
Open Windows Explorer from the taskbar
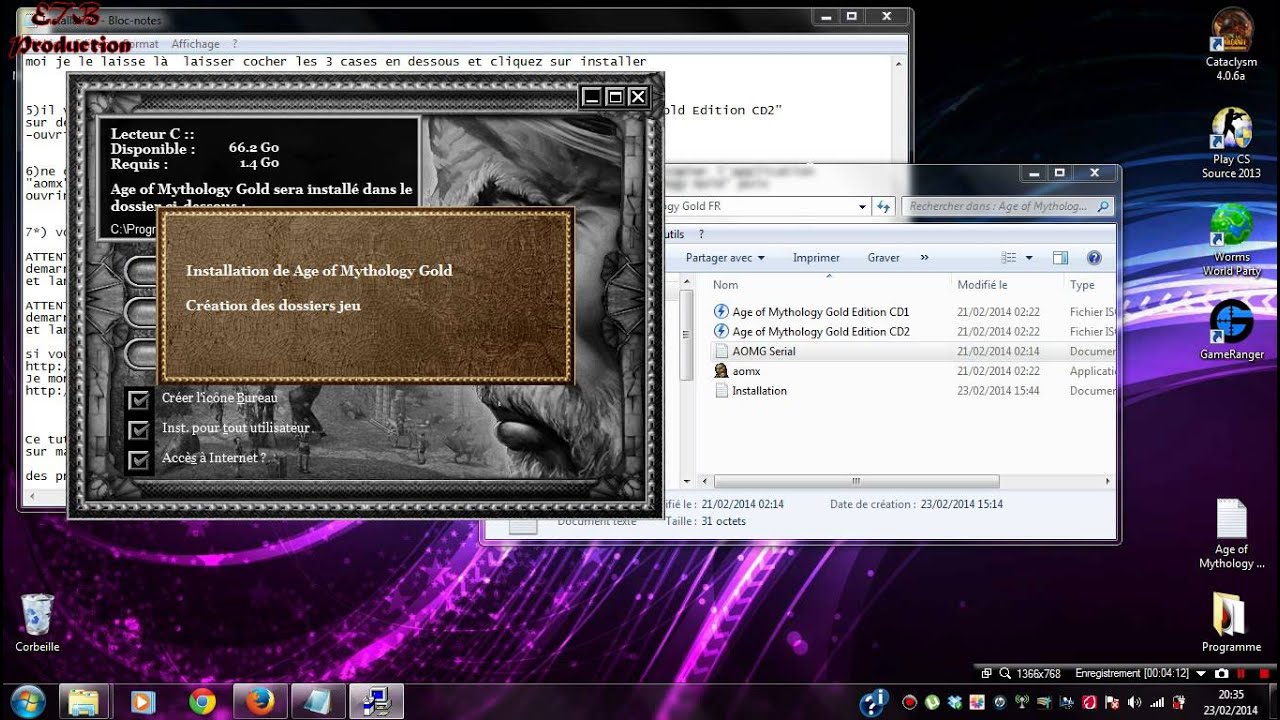click(x=83, y=701)
